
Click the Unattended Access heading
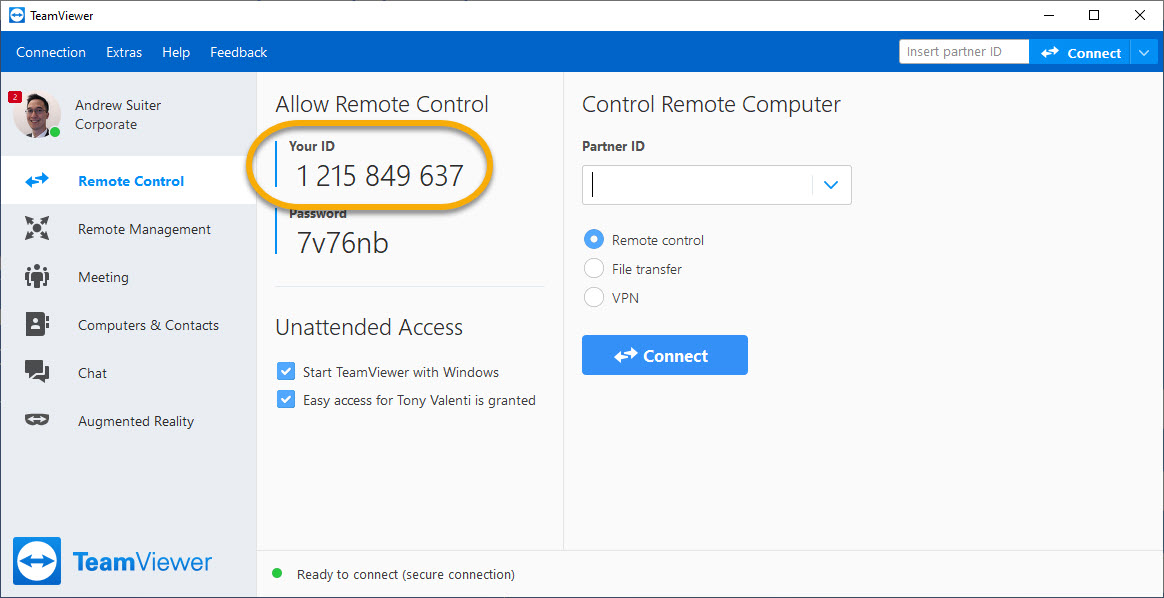pos(369,326)
